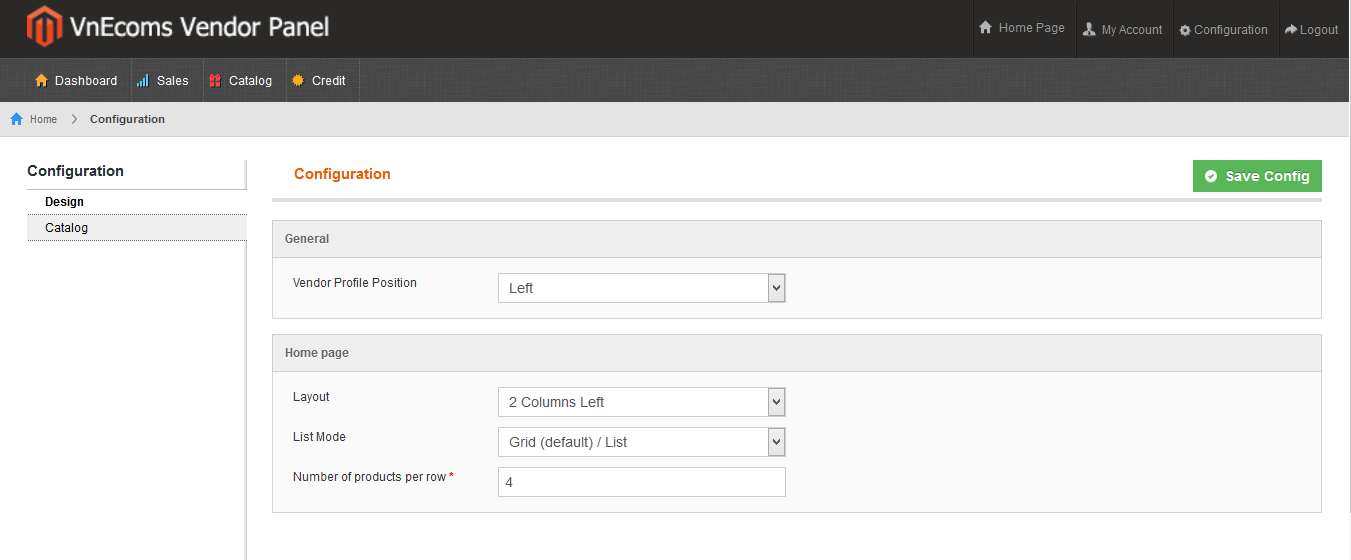Click the Dashboard house icon
1351x560 pixels.
[41, 80]
